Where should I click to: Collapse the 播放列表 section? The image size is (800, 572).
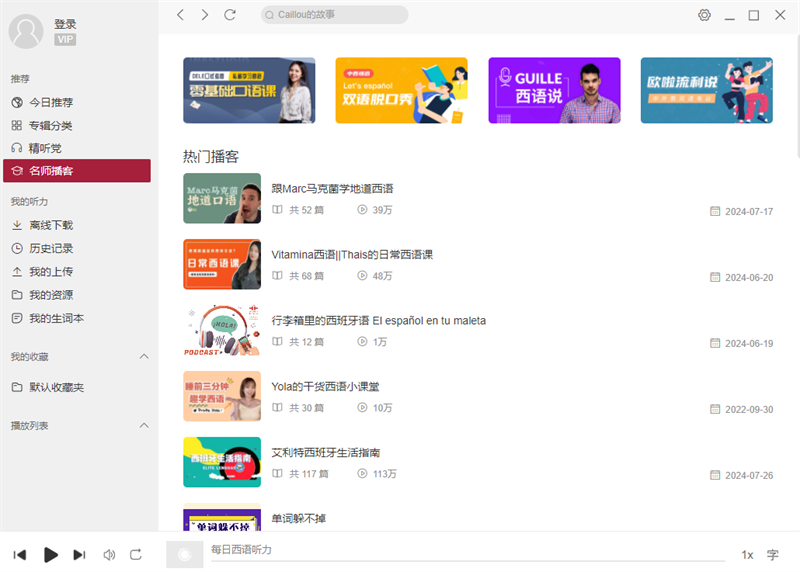[143, 426]
